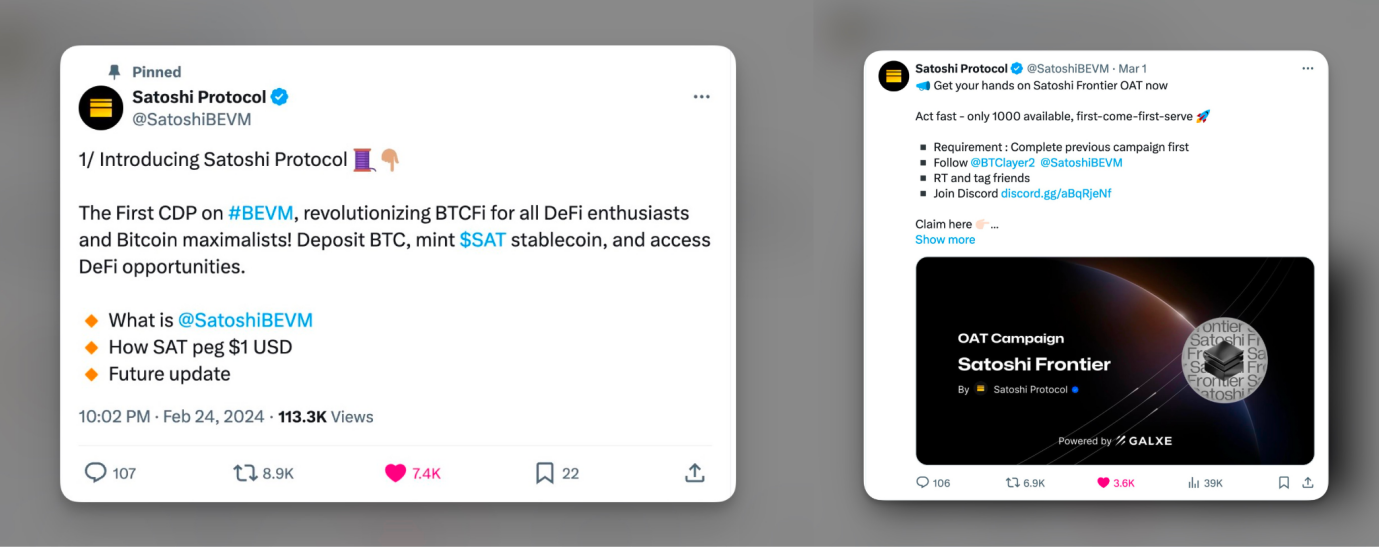Open the Satoshi Frontier OAT Campaign card
This screenshot has height=547, width=1379.
tap(1114, 361)
